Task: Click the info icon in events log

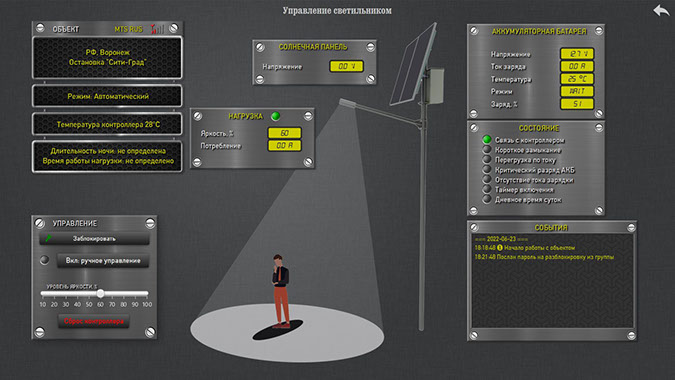Action: 500,247
